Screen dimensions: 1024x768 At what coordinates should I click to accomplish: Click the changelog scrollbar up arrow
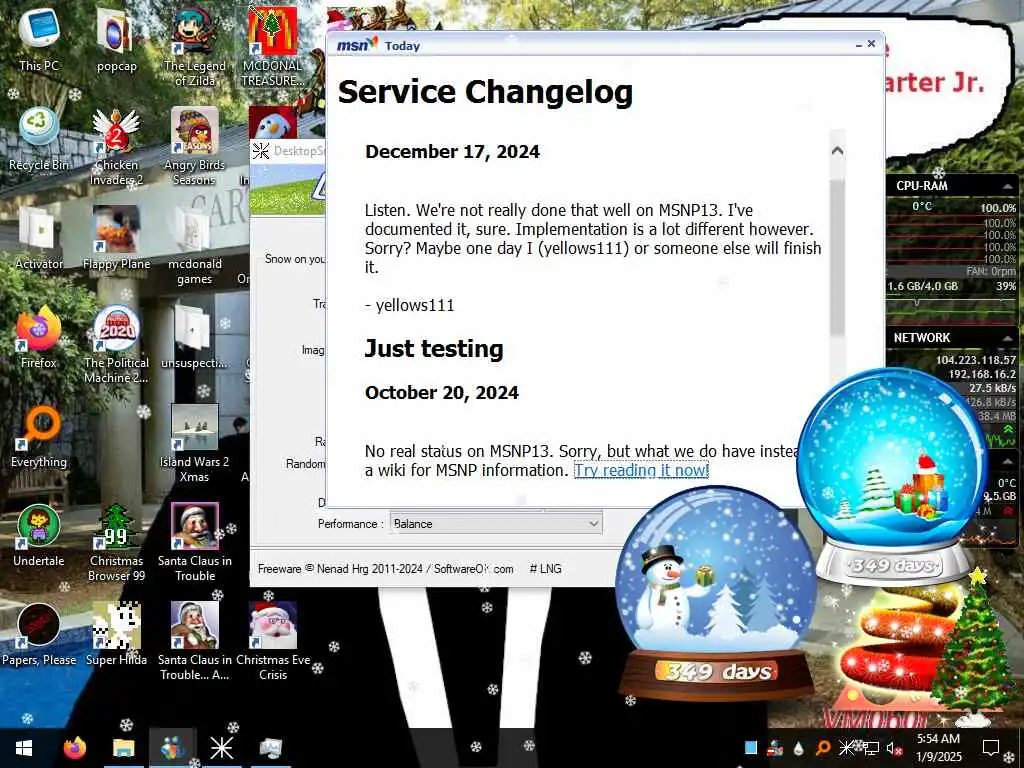click(x=837, y=151)
